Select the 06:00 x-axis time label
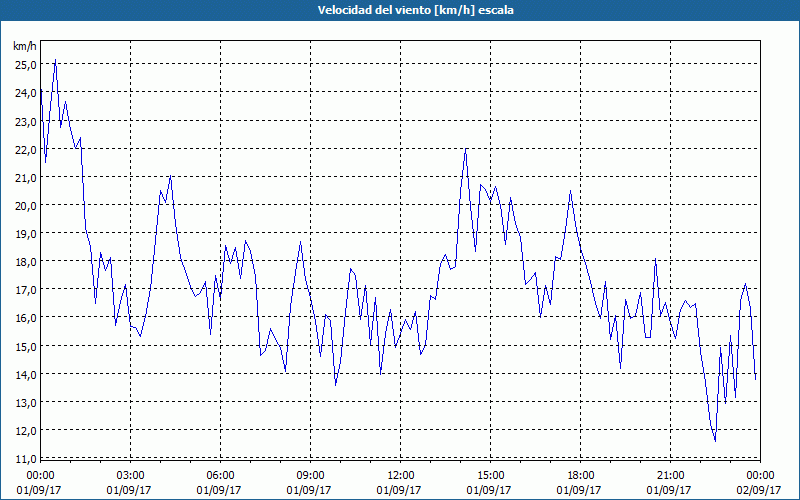This screenshot has height=500, width=800. coord(220,475)
